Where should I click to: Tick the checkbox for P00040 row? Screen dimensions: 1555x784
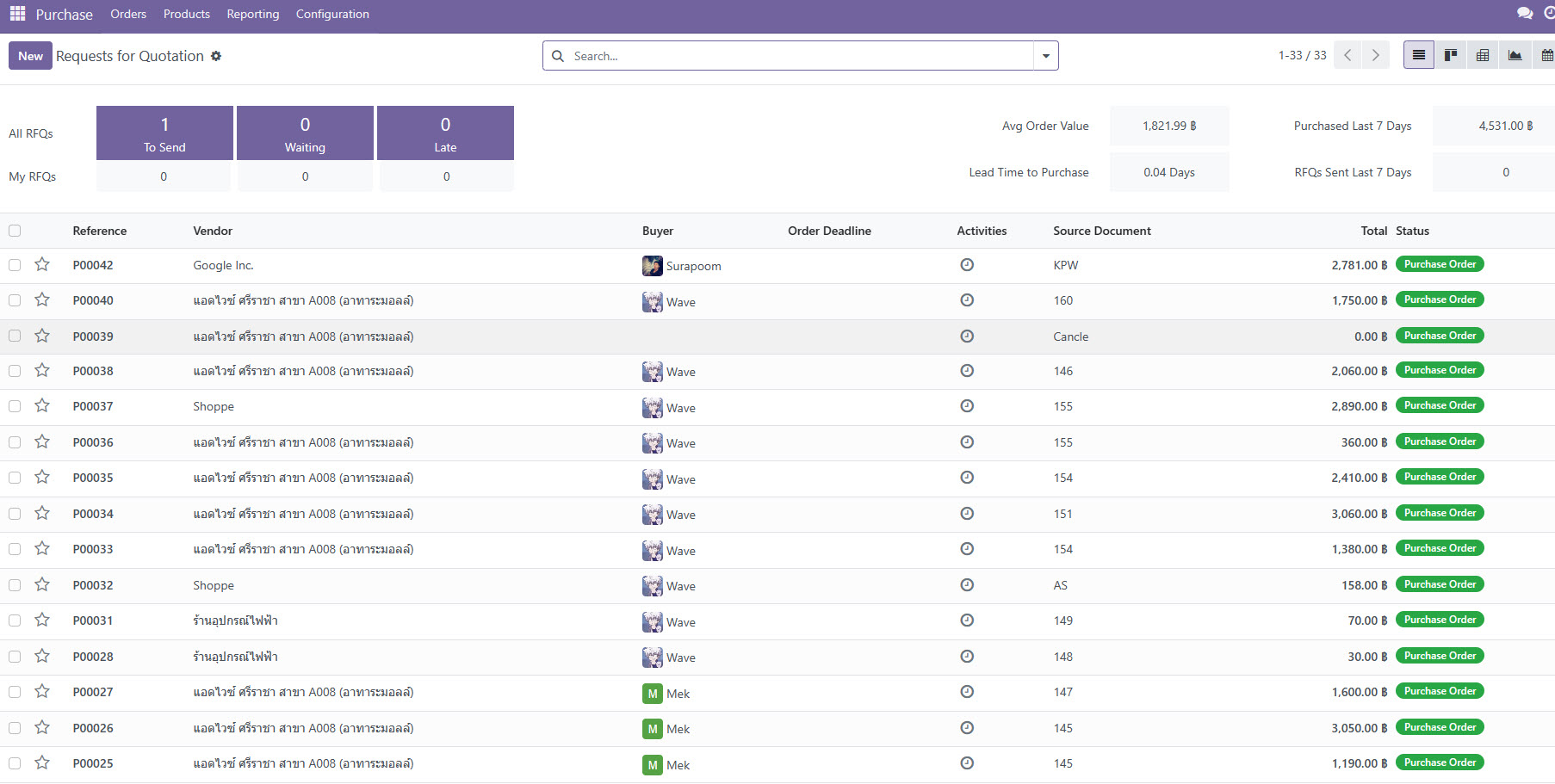coord(15,300)
